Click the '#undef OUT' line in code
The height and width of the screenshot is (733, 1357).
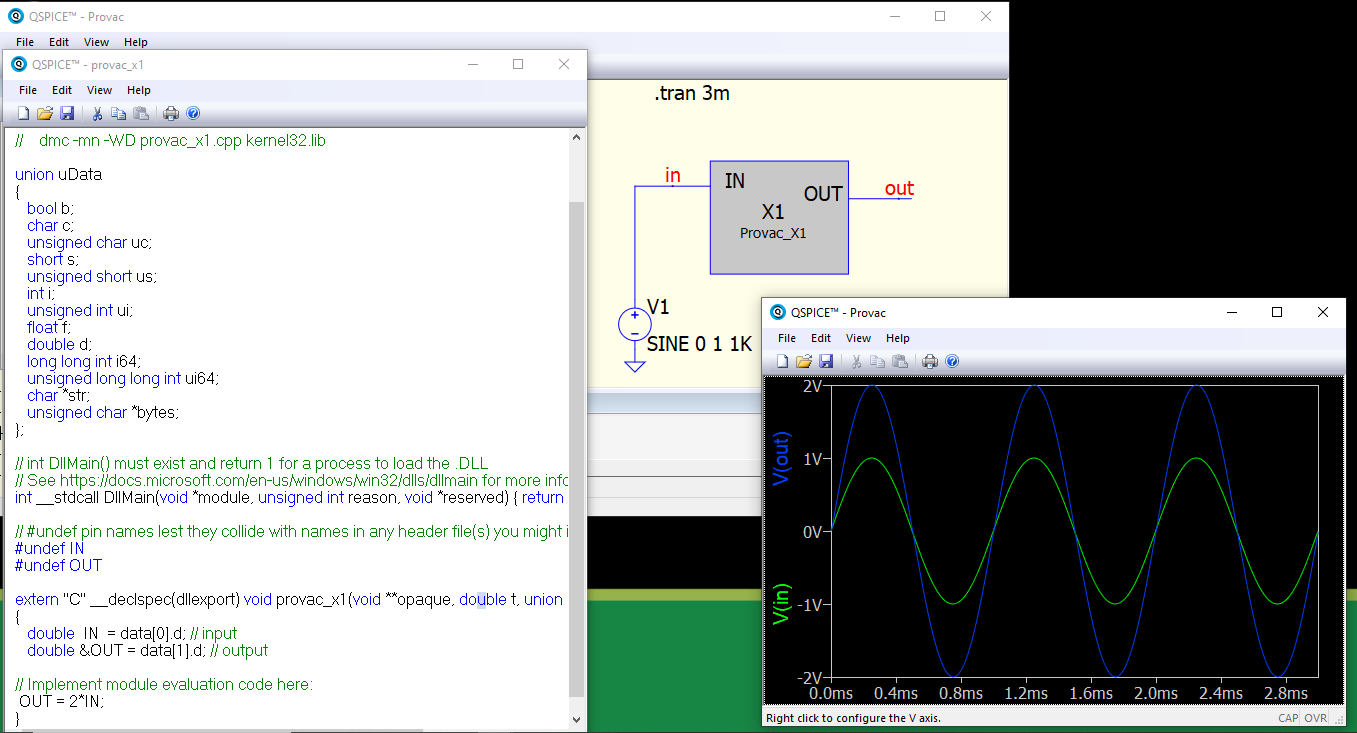tap(58, 565)
